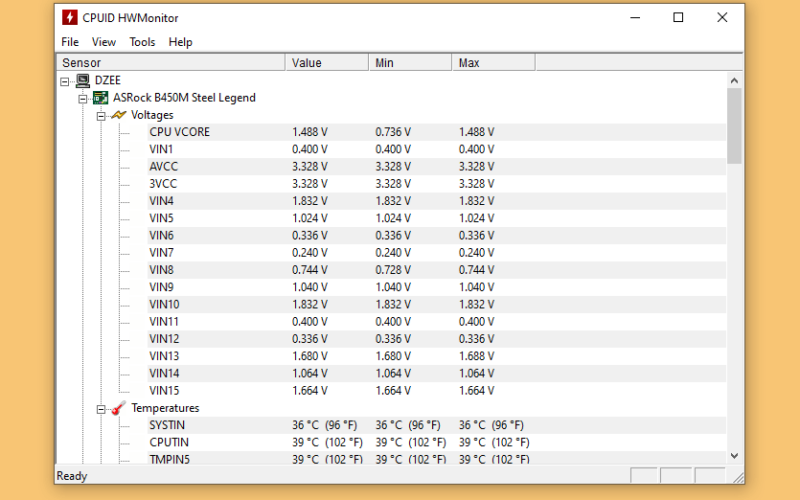The image size is (800, 500).
Task: Open the View menu
Action: [104, 42]
